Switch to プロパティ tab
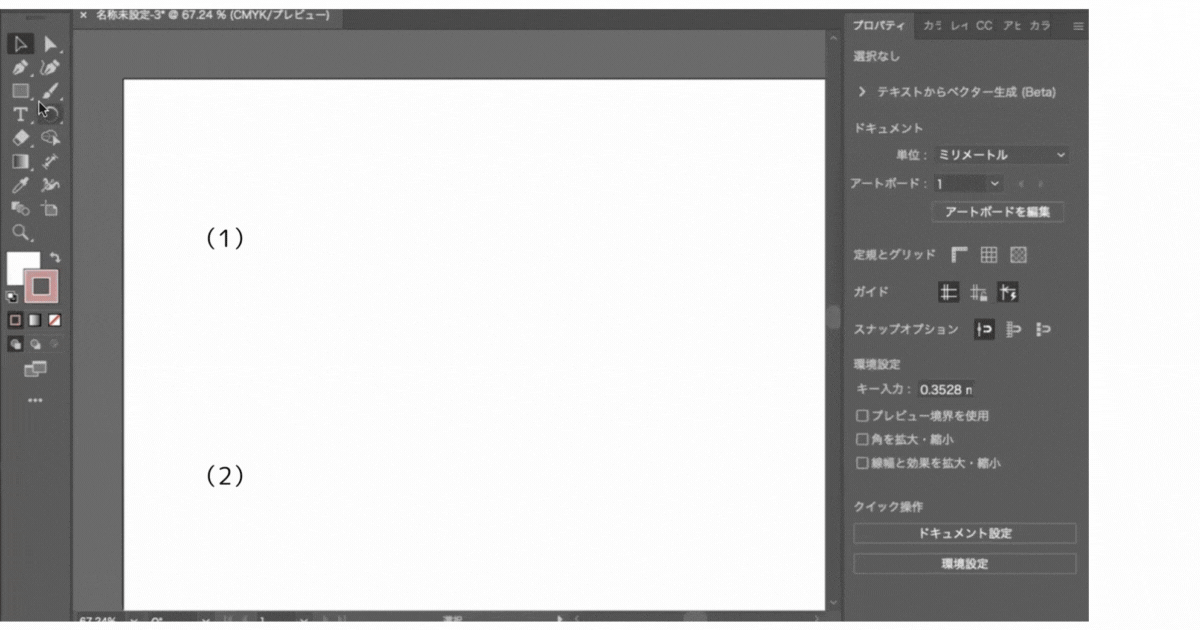 pyautogui.click(x=878, y=26)
